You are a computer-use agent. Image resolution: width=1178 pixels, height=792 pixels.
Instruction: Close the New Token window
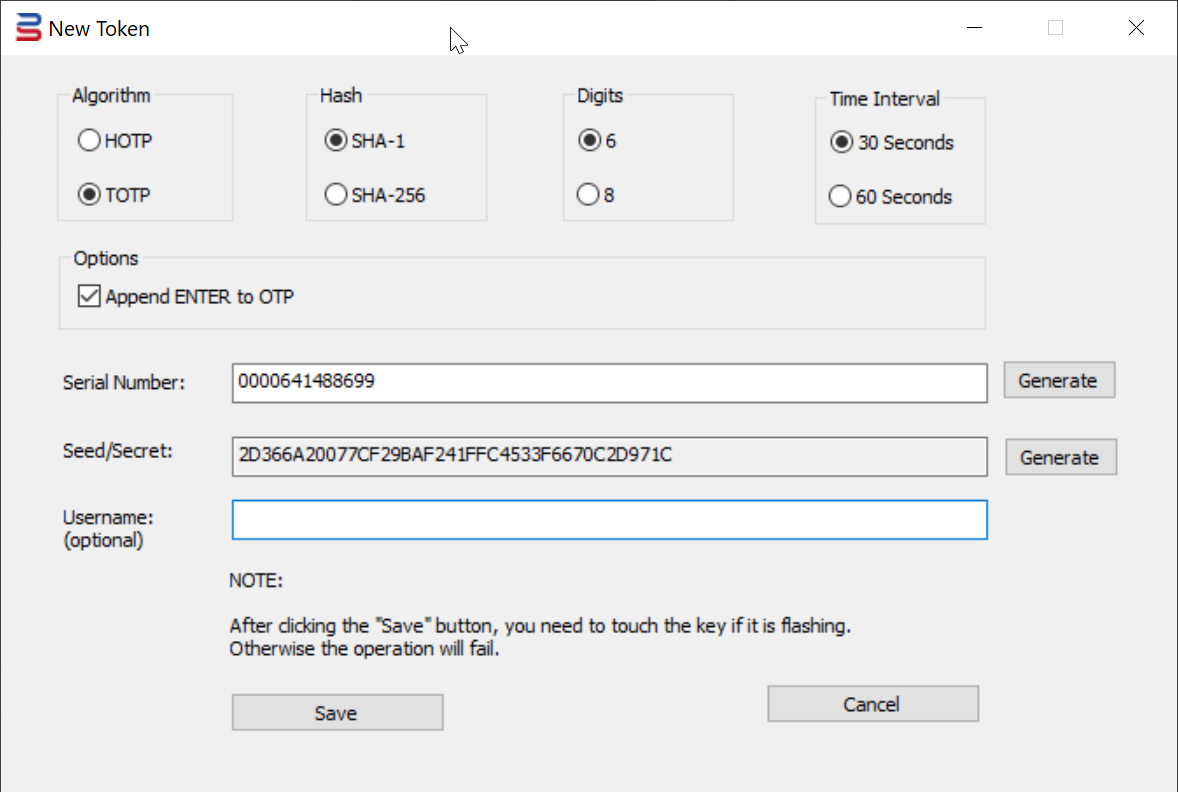tap(1136, 28)
